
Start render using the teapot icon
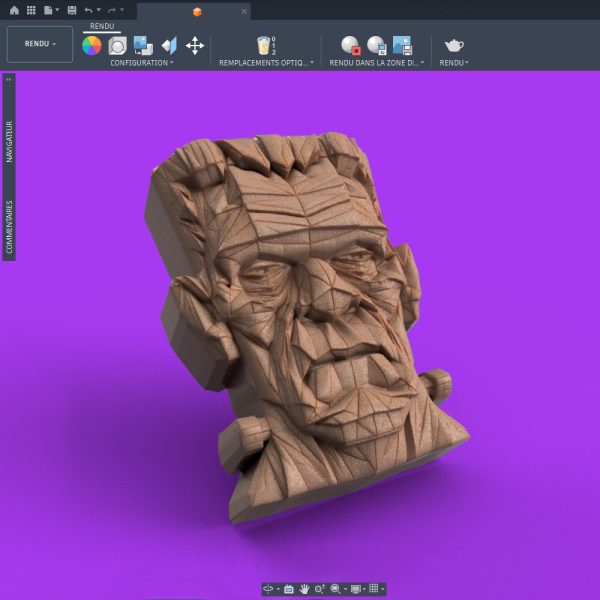[x=454, y=46]
